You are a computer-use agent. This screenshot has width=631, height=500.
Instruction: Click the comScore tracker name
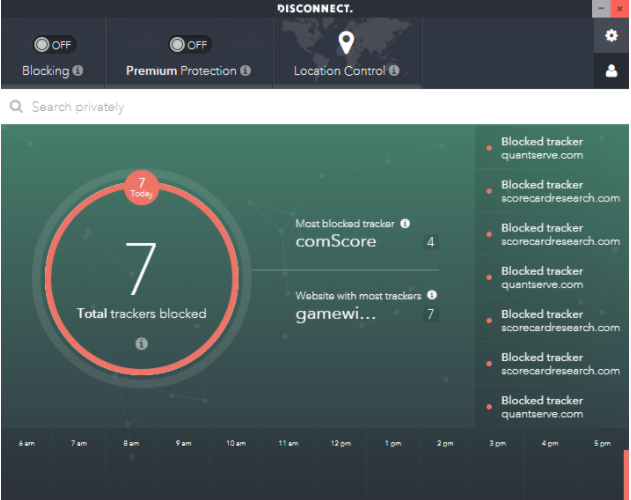(x=336, y=242)
